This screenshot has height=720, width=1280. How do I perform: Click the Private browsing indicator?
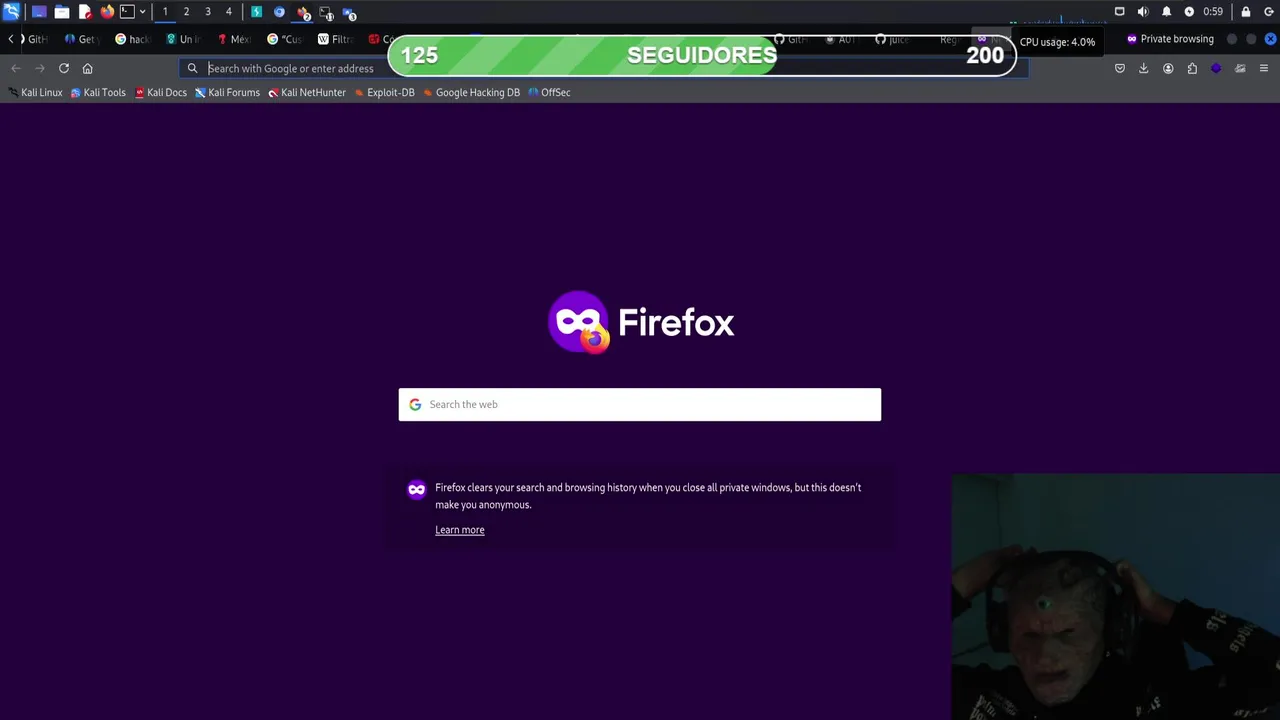tap(1169, 39)
